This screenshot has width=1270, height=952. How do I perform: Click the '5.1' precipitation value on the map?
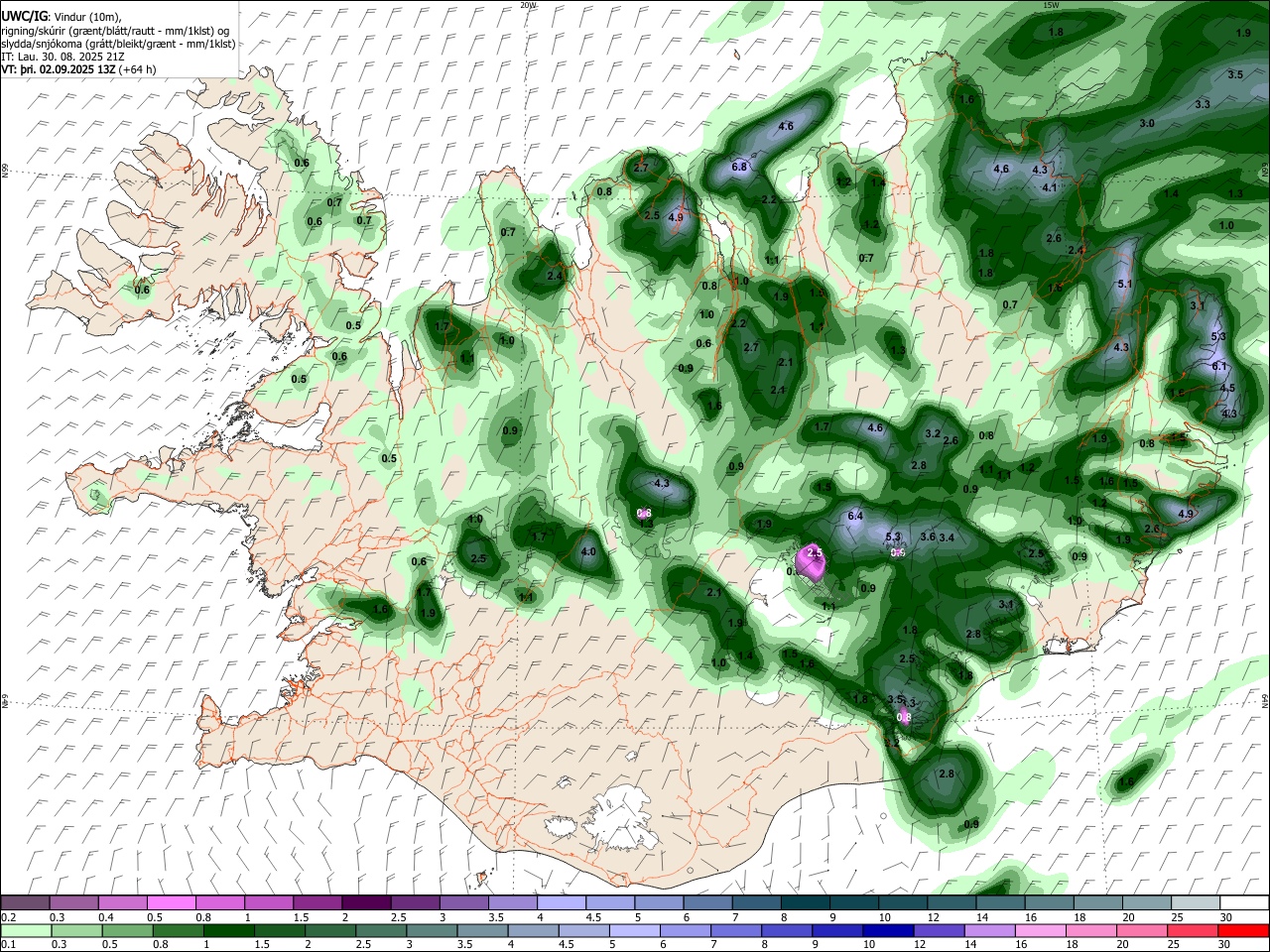(x=1125, y=285)
